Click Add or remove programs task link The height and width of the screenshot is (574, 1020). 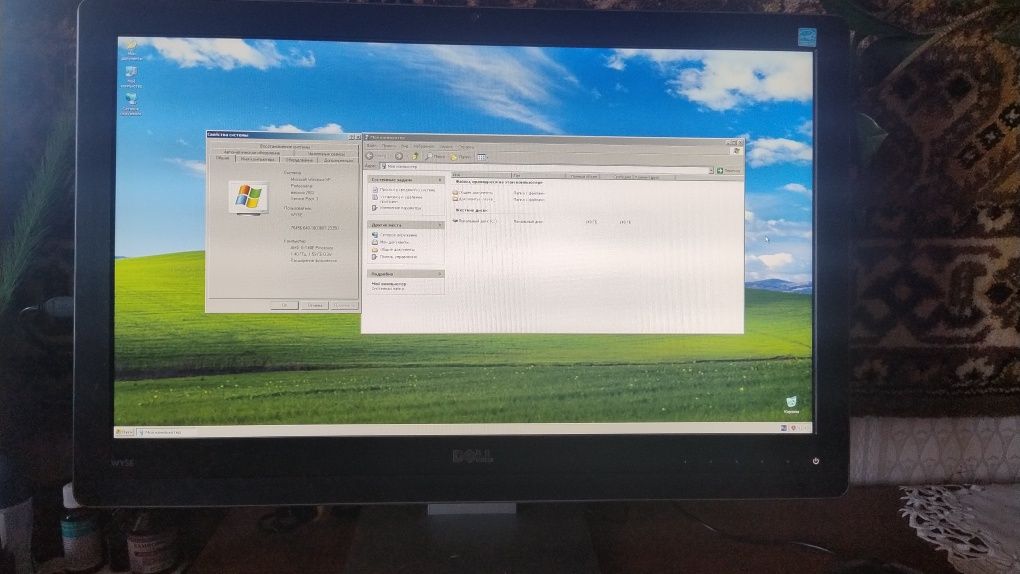(x=398, y=198)
